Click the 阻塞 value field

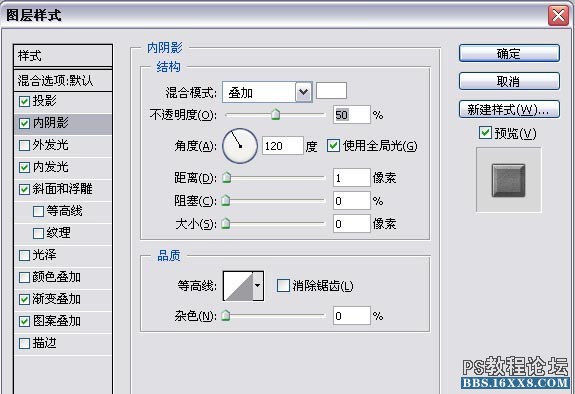click(352, 201)
